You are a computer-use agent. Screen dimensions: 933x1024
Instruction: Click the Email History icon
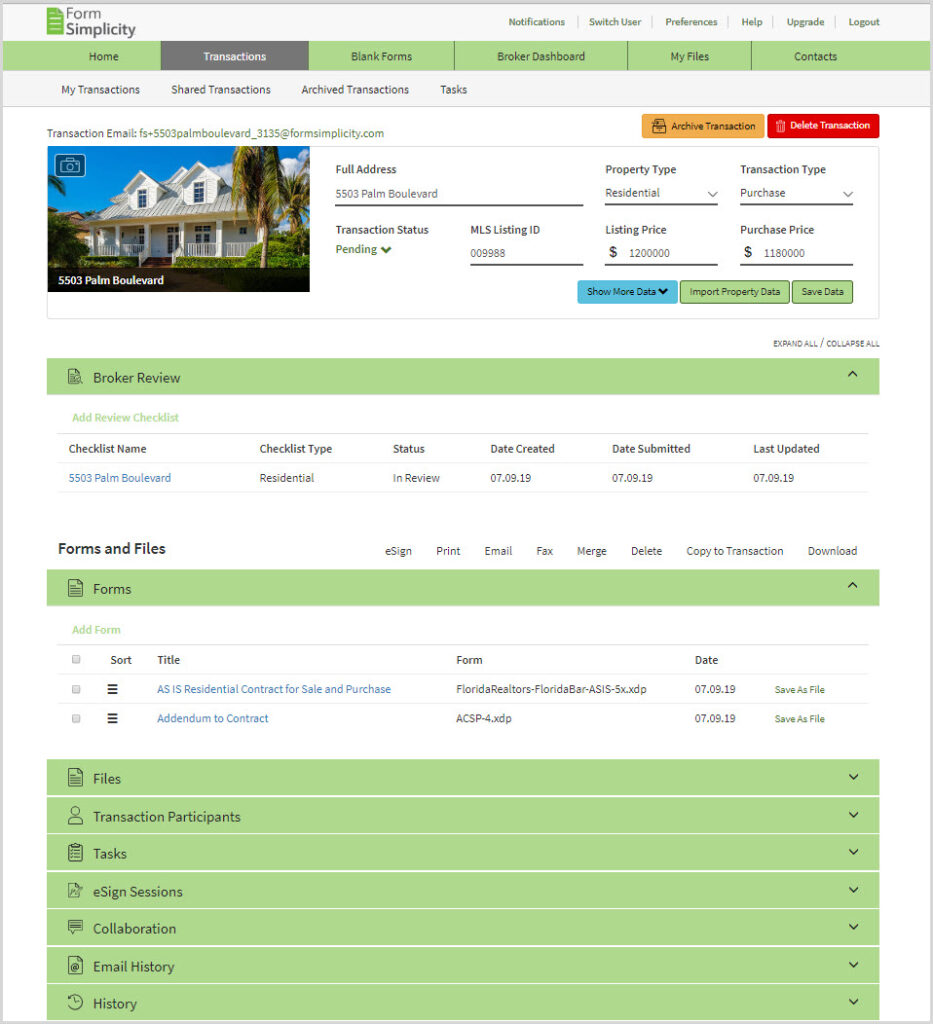[75, 966]
